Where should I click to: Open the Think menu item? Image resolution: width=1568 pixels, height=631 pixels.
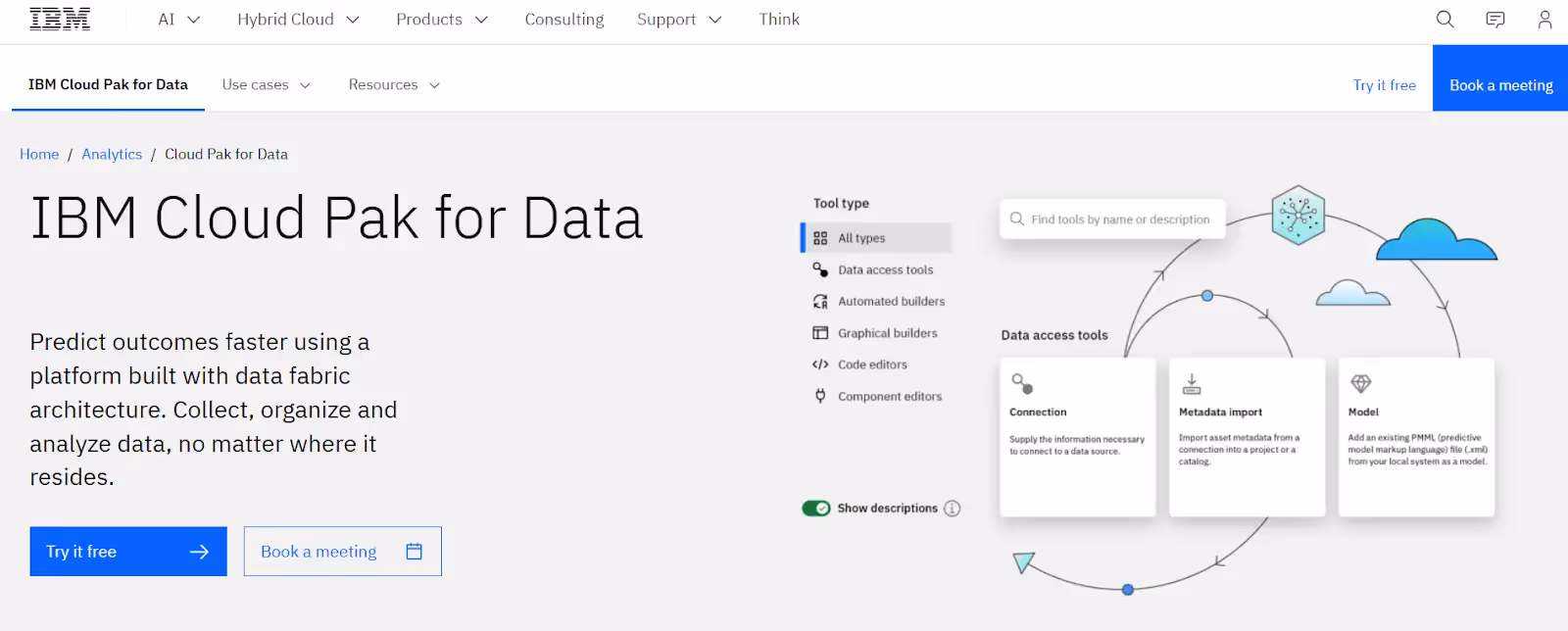tap(779, 20)
